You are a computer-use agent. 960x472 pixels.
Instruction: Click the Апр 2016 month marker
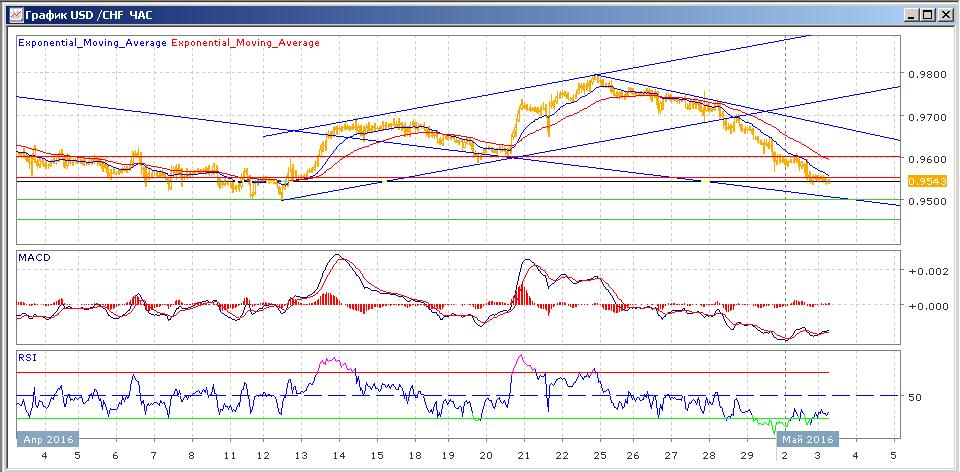48,440
